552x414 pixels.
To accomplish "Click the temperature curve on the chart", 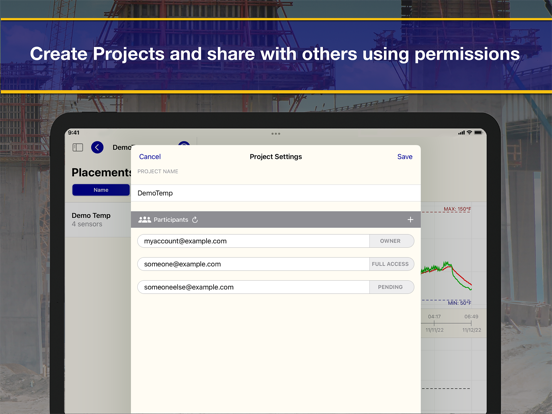I will point(446,274).
